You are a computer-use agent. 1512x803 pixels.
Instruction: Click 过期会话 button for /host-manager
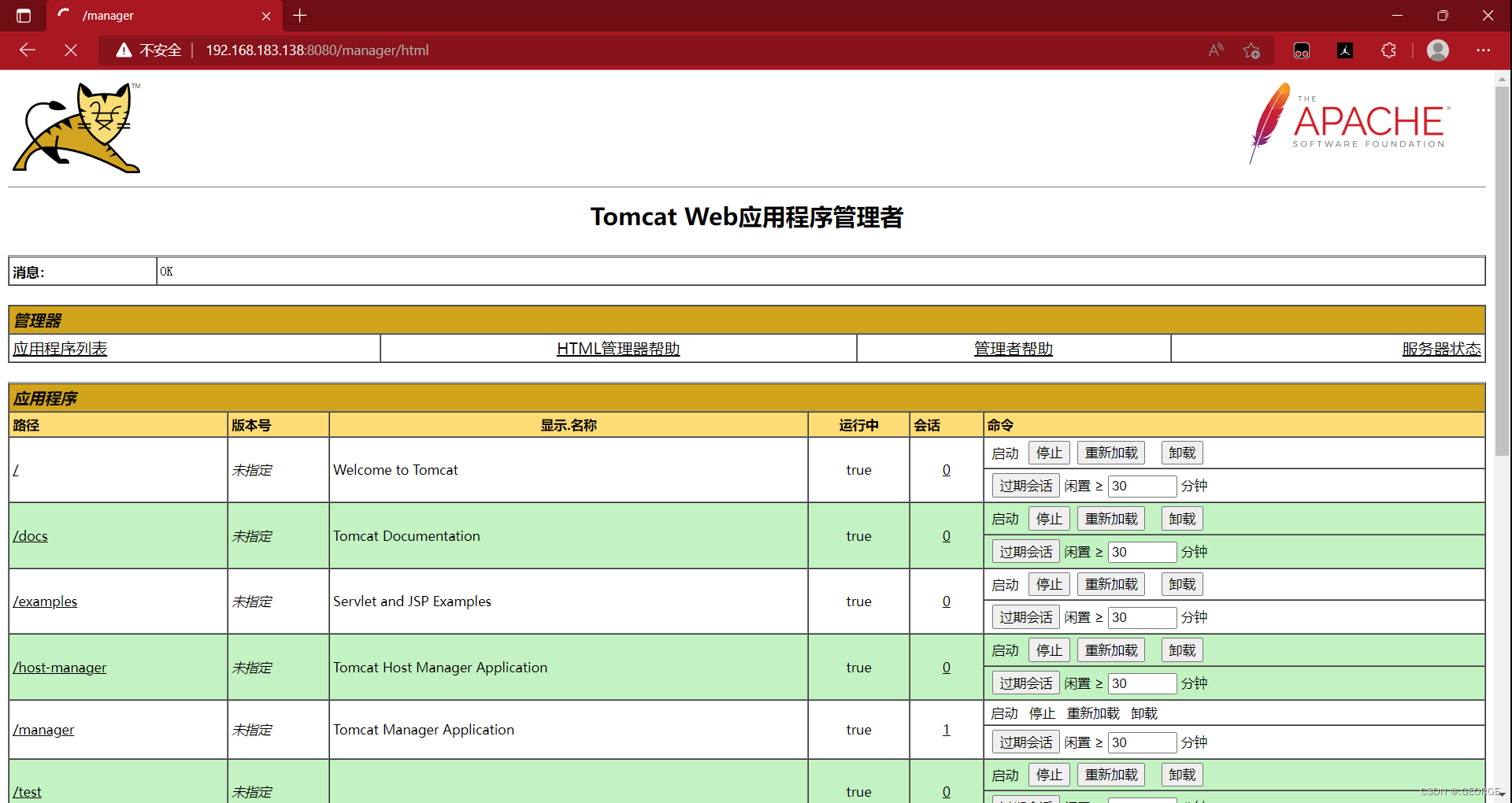coord(1025,683)
